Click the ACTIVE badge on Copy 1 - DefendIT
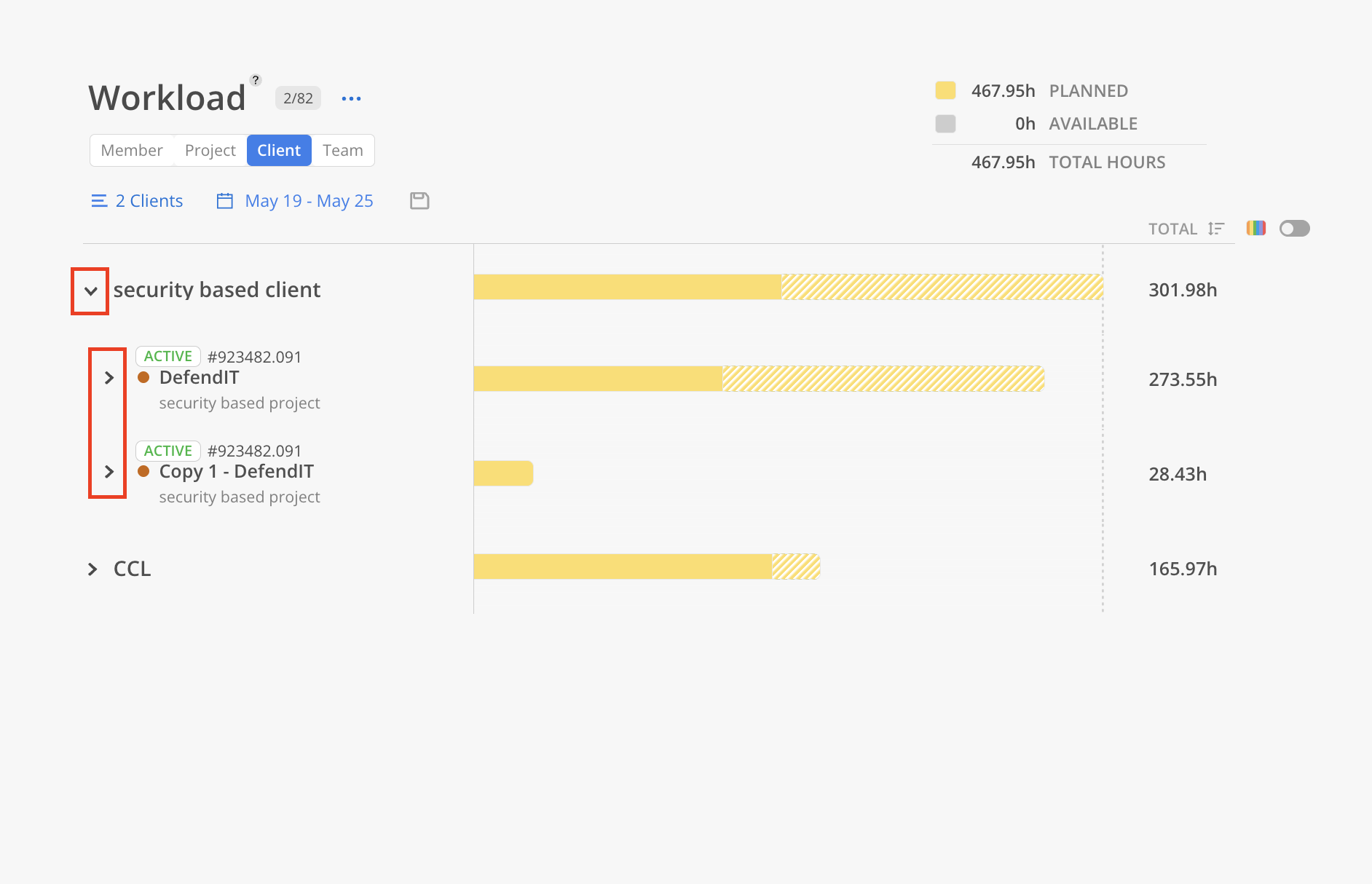Image resolution: width=1372 pixels, height=884 pixels. point(168,451)
